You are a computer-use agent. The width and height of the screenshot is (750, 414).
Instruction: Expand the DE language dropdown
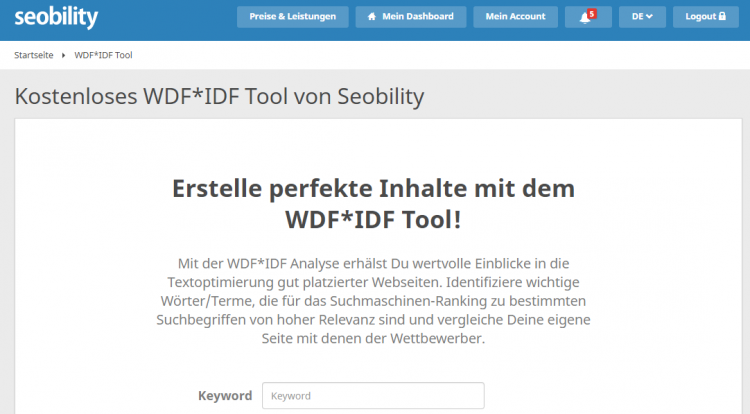642,17
